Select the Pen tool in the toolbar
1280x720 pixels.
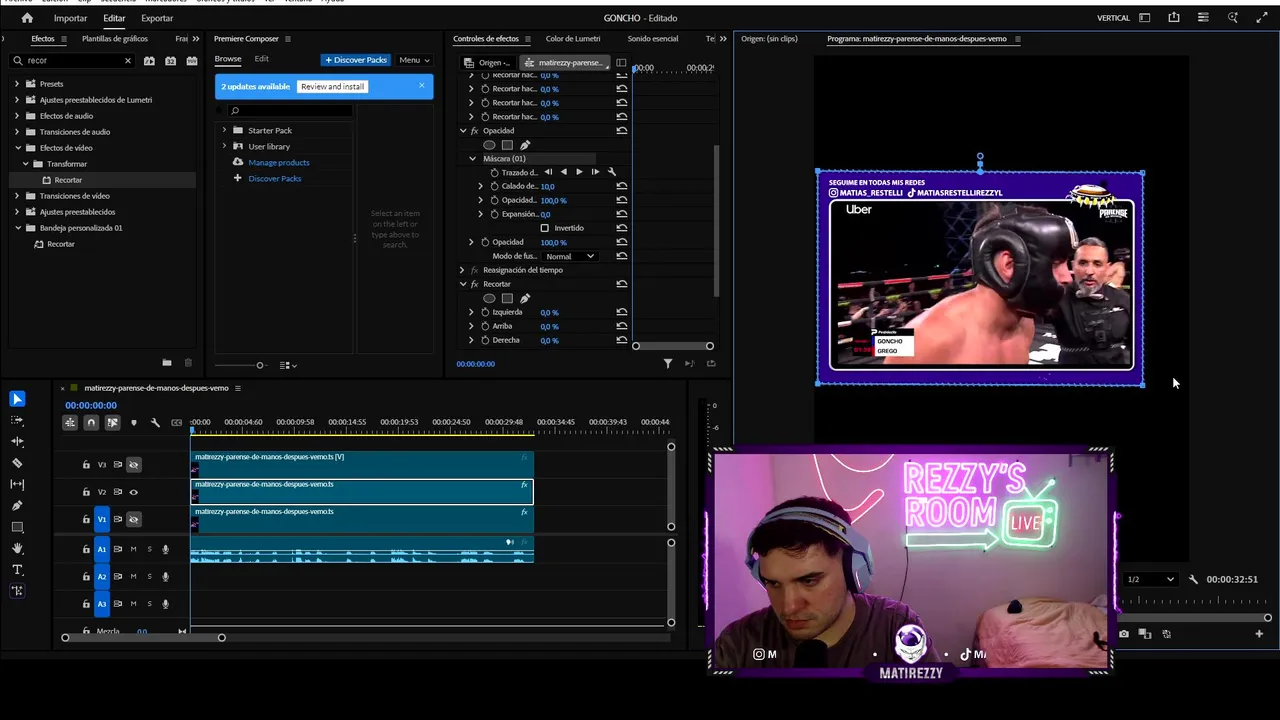(x=17, y=506)
